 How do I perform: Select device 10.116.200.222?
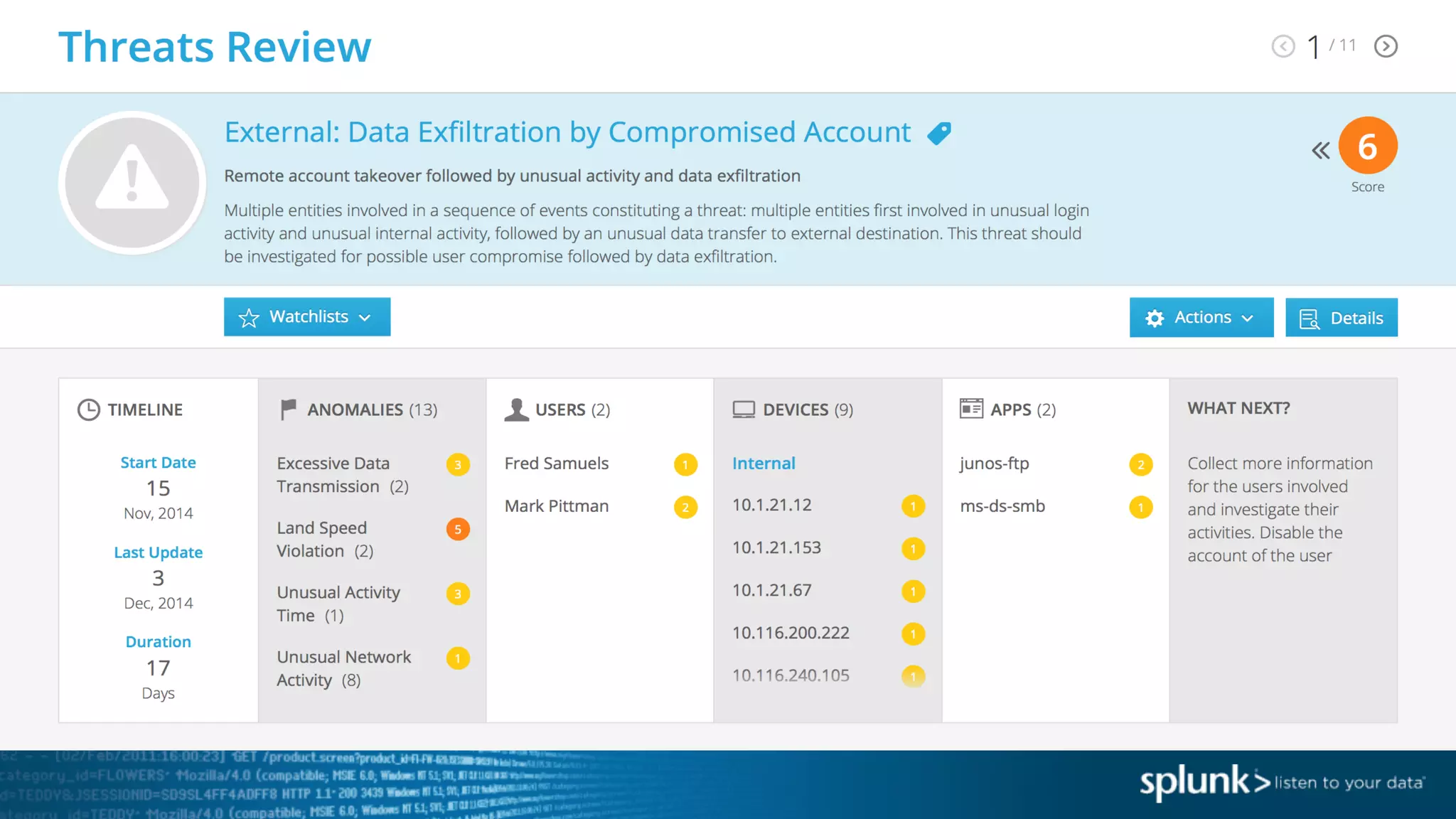791,633
